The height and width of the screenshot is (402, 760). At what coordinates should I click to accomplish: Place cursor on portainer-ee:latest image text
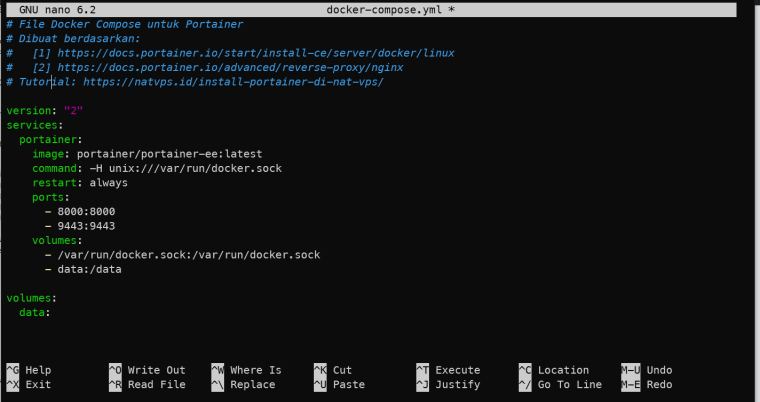tap(169, 154)
